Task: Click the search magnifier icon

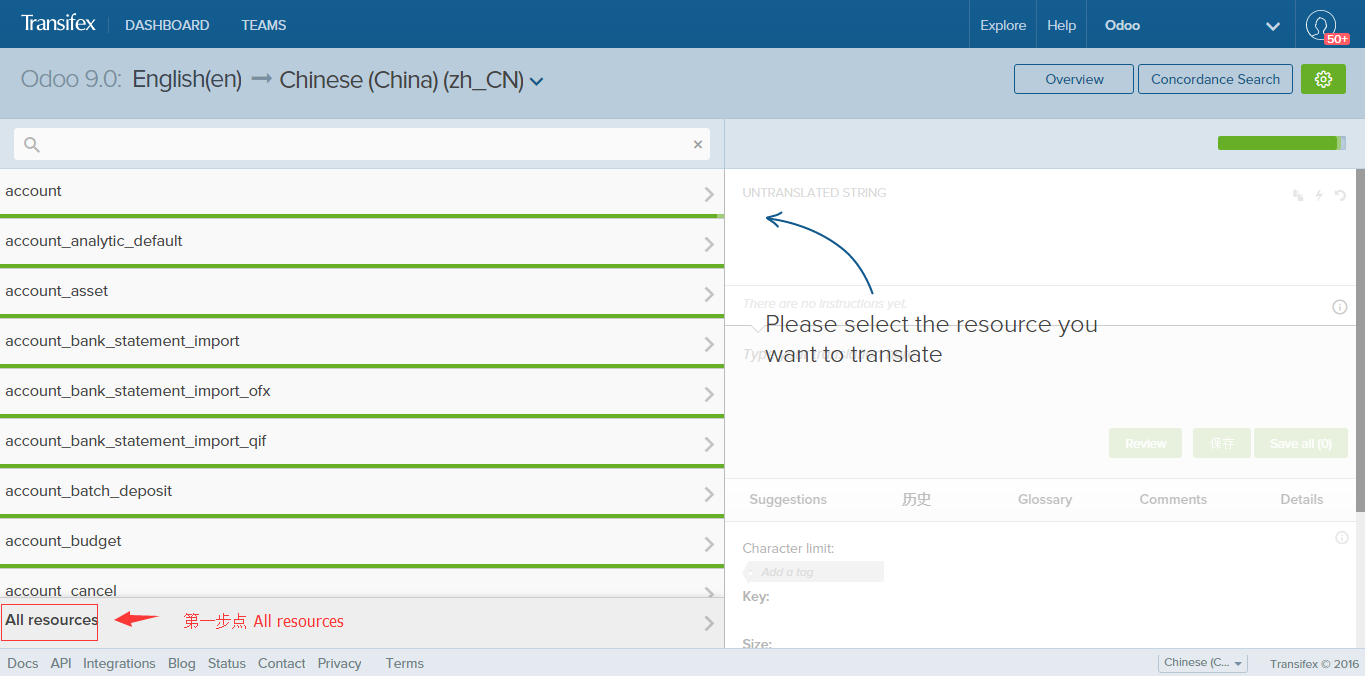Action: coord(32,145)
